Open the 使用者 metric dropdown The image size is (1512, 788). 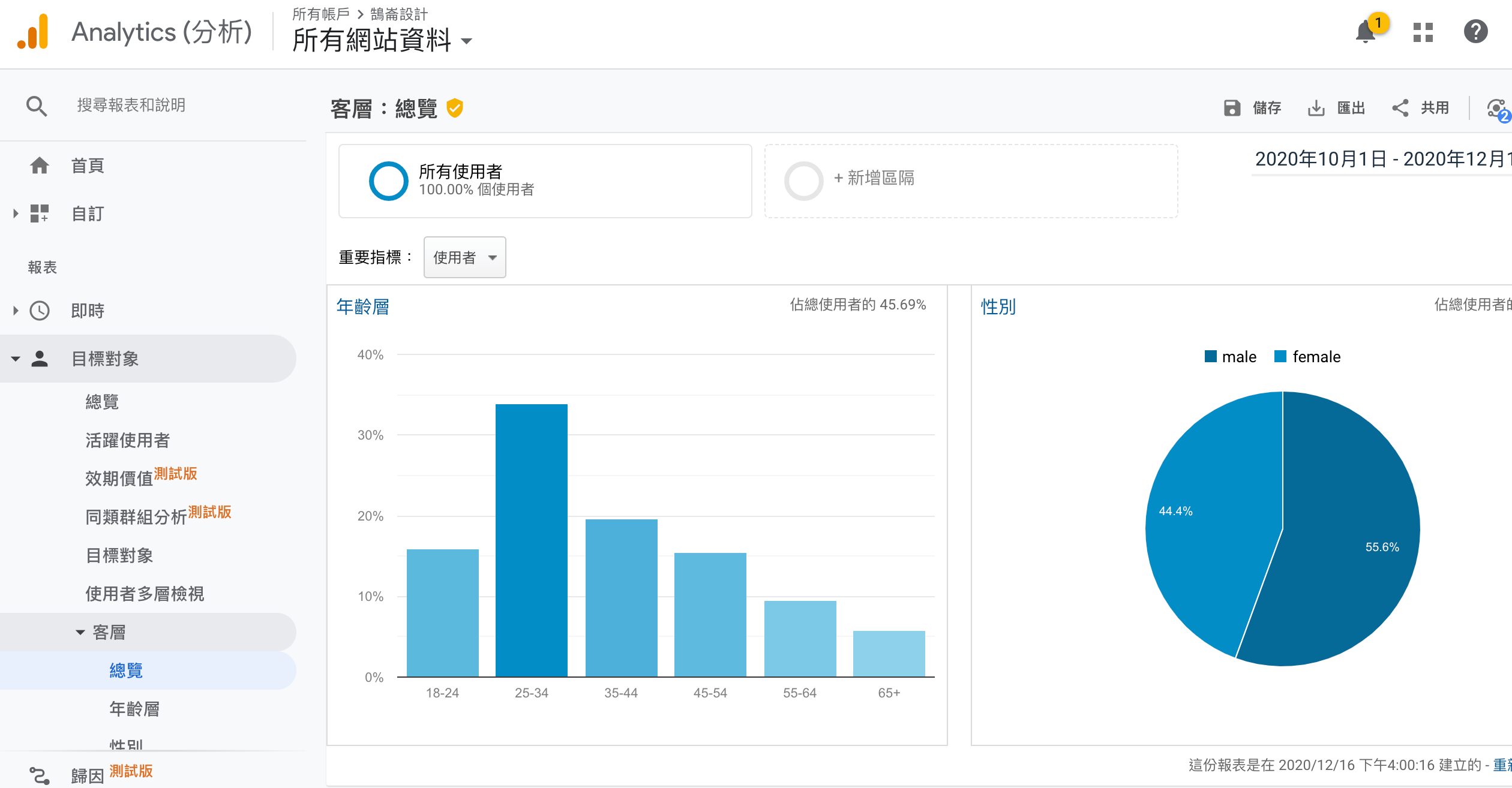464,257
